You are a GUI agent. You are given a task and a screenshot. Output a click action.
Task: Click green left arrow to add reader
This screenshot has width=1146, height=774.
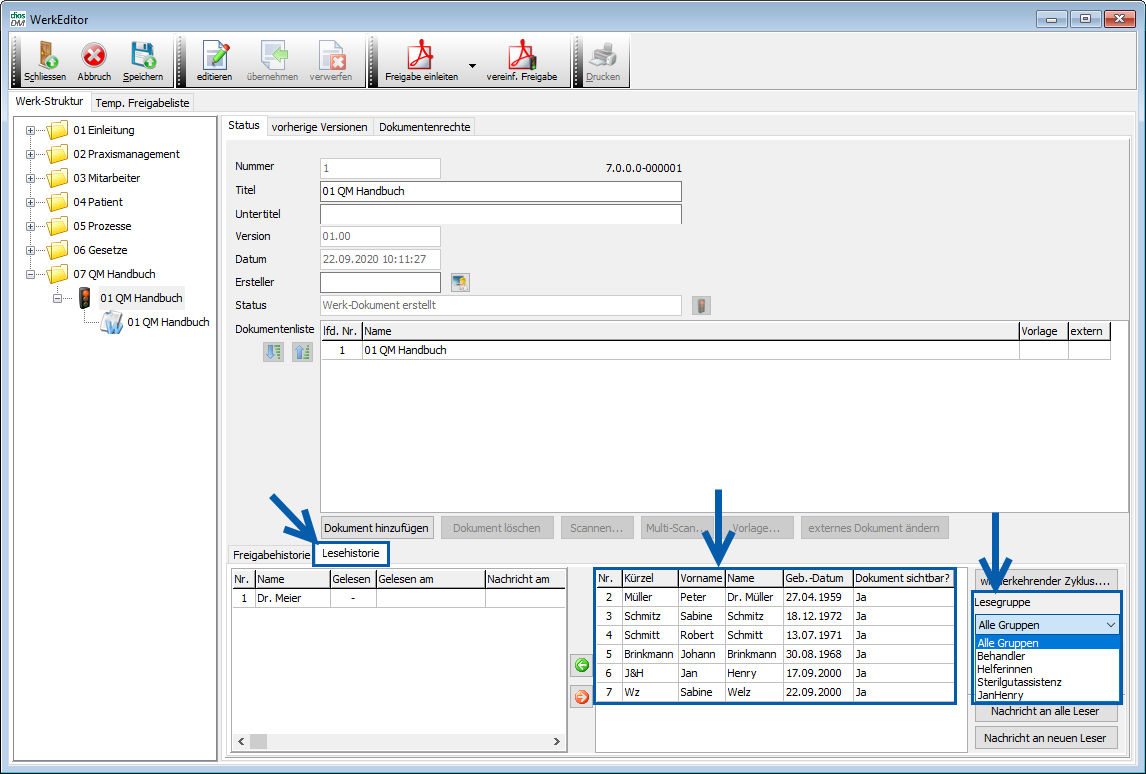[x=581, y=665]
